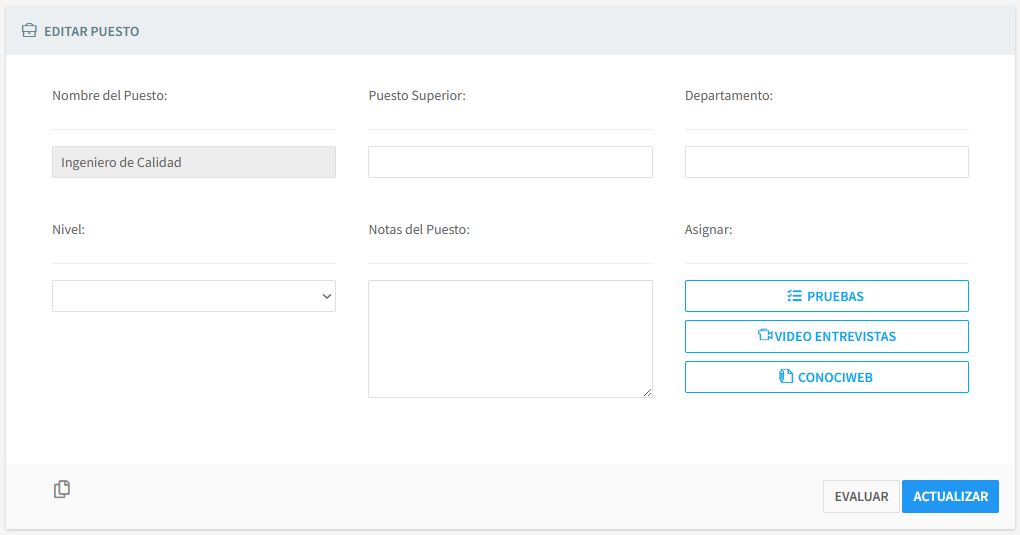Click the Asignar label
Screen dimensions: 1020x535
[708, 230]
